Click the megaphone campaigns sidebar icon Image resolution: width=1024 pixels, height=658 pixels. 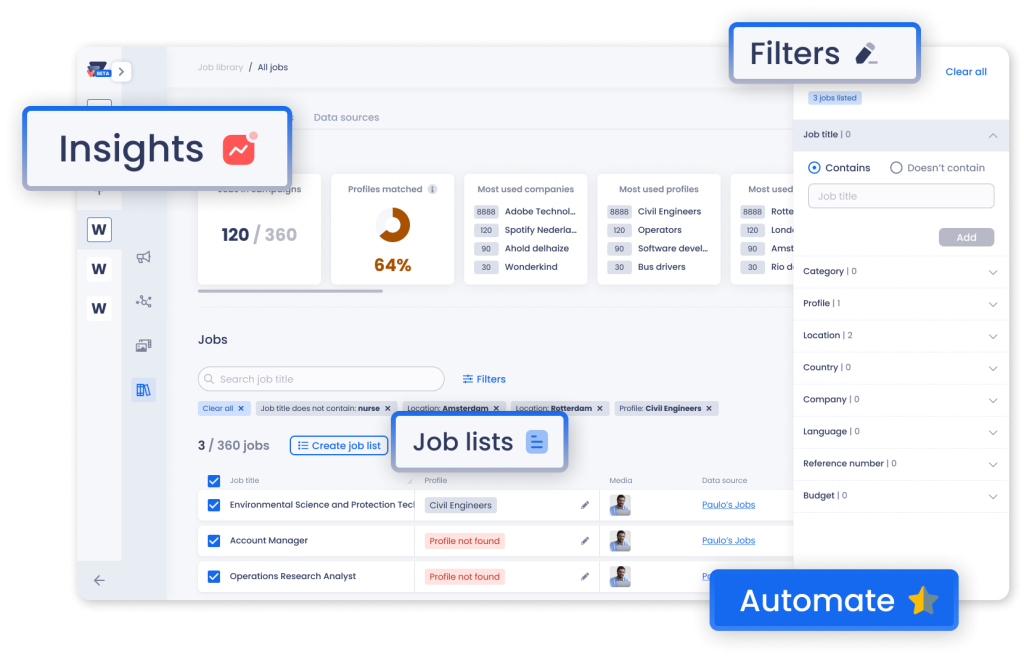143,257
